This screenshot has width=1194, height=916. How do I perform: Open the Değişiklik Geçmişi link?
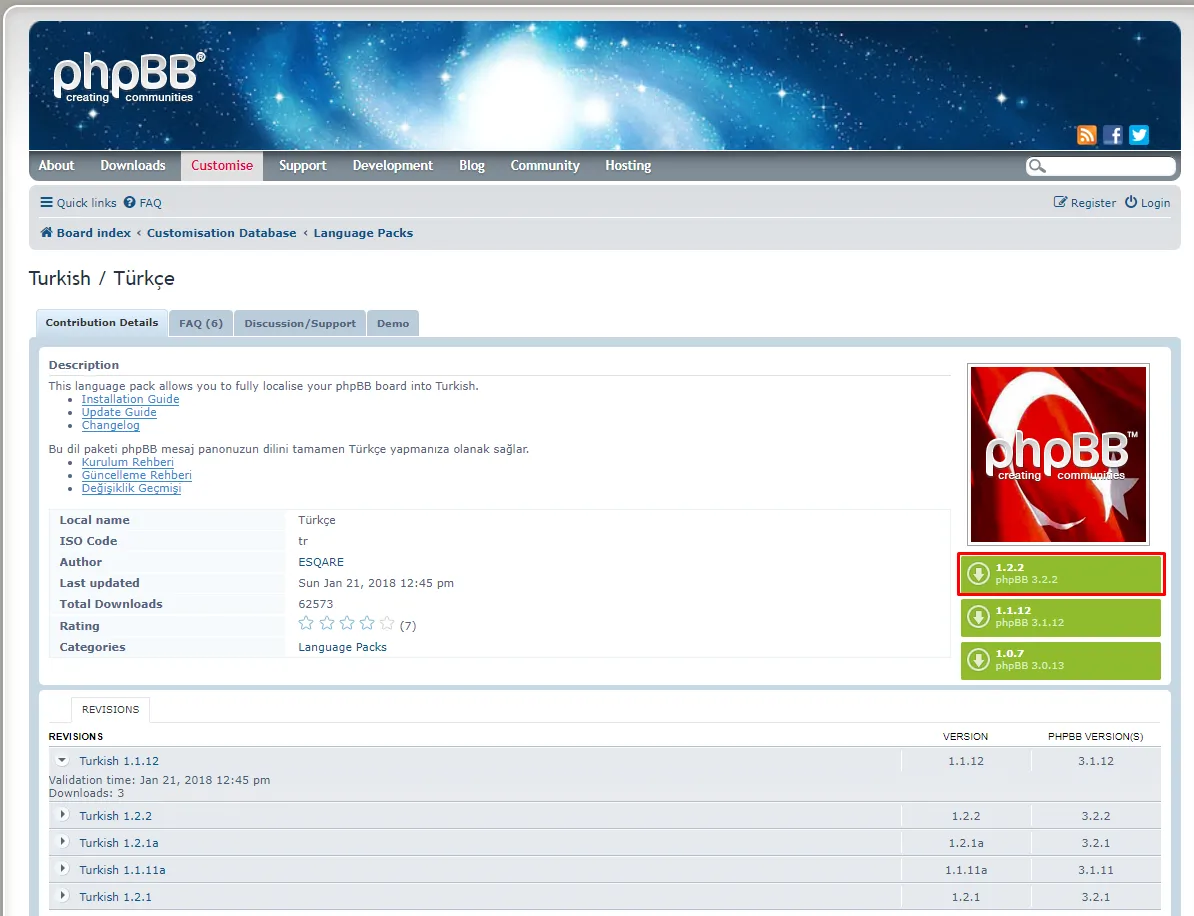coord(131,488)
